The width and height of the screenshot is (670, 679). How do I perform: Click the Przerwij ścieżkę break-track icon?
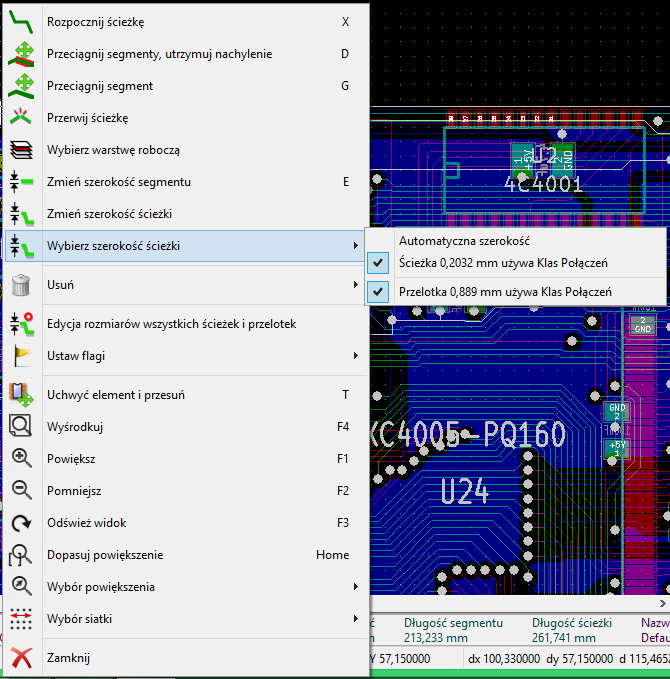[21, 118]
